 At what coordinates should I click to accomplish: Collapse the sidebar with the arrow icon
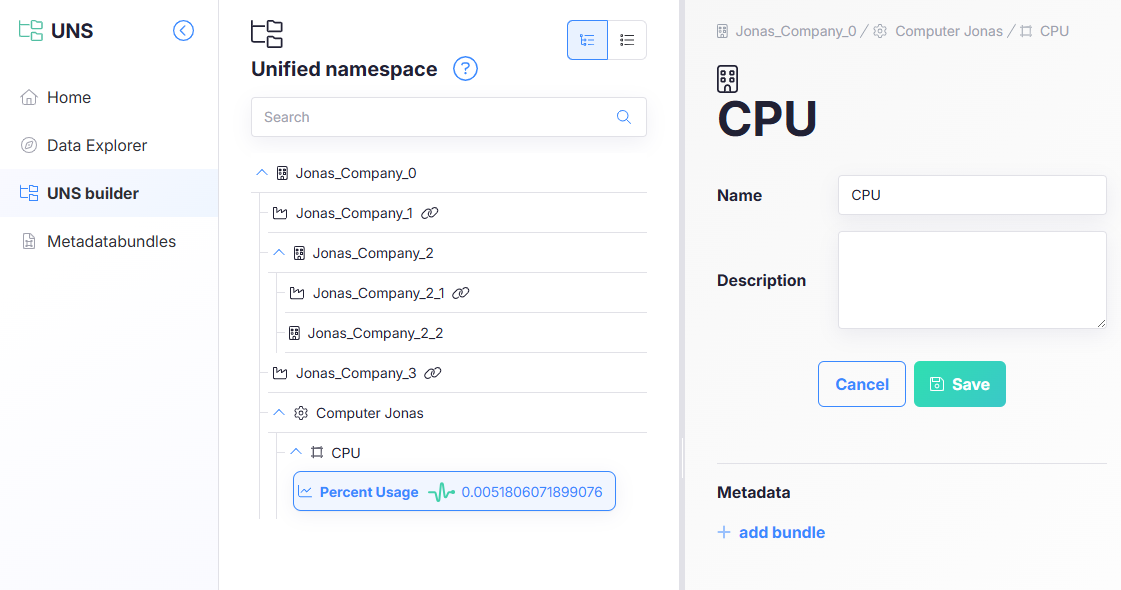[183, 31]
